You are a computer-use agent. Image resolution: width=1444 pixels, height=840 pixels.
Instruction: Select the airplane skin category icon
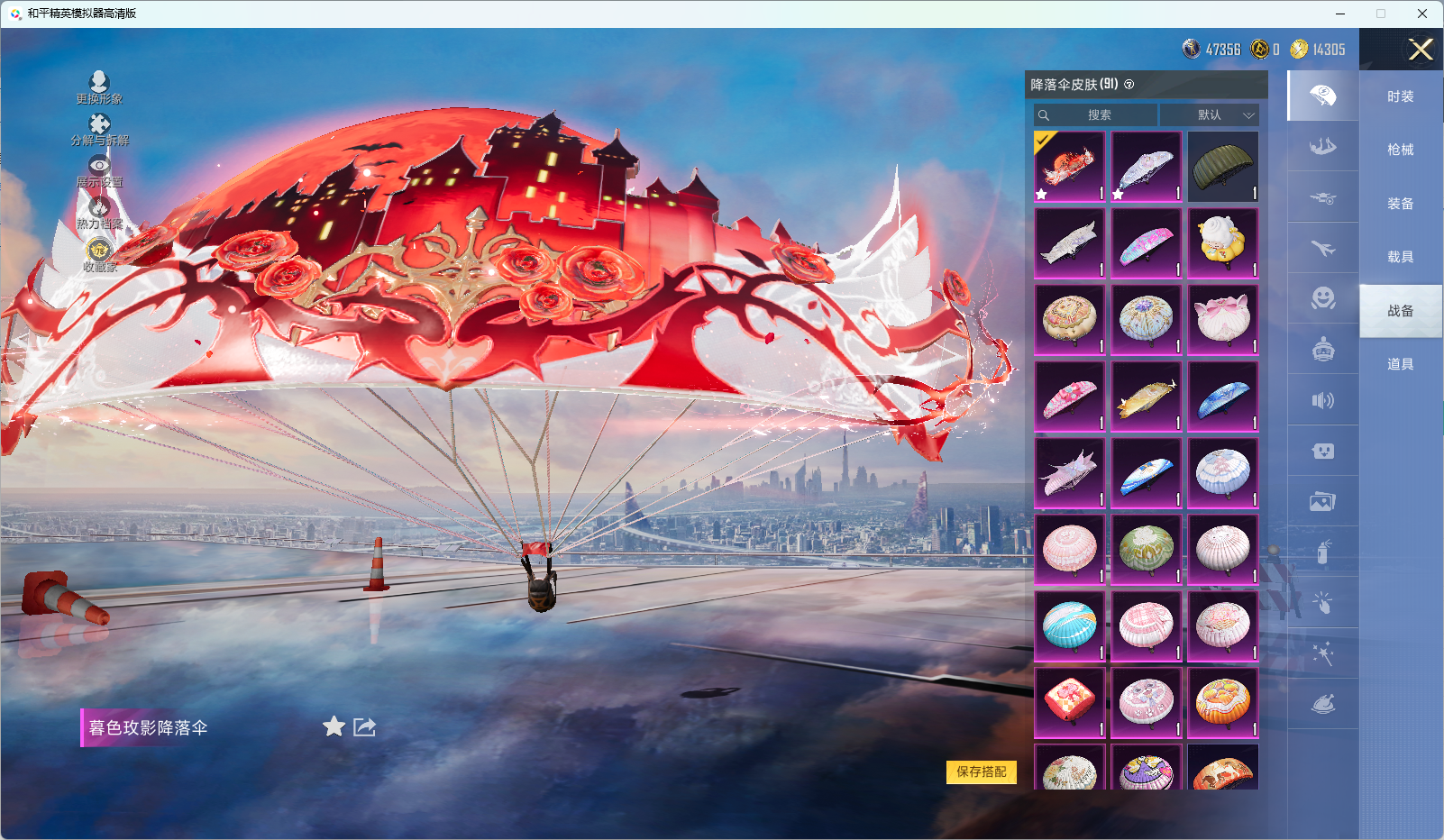[x=1322, y=248]
